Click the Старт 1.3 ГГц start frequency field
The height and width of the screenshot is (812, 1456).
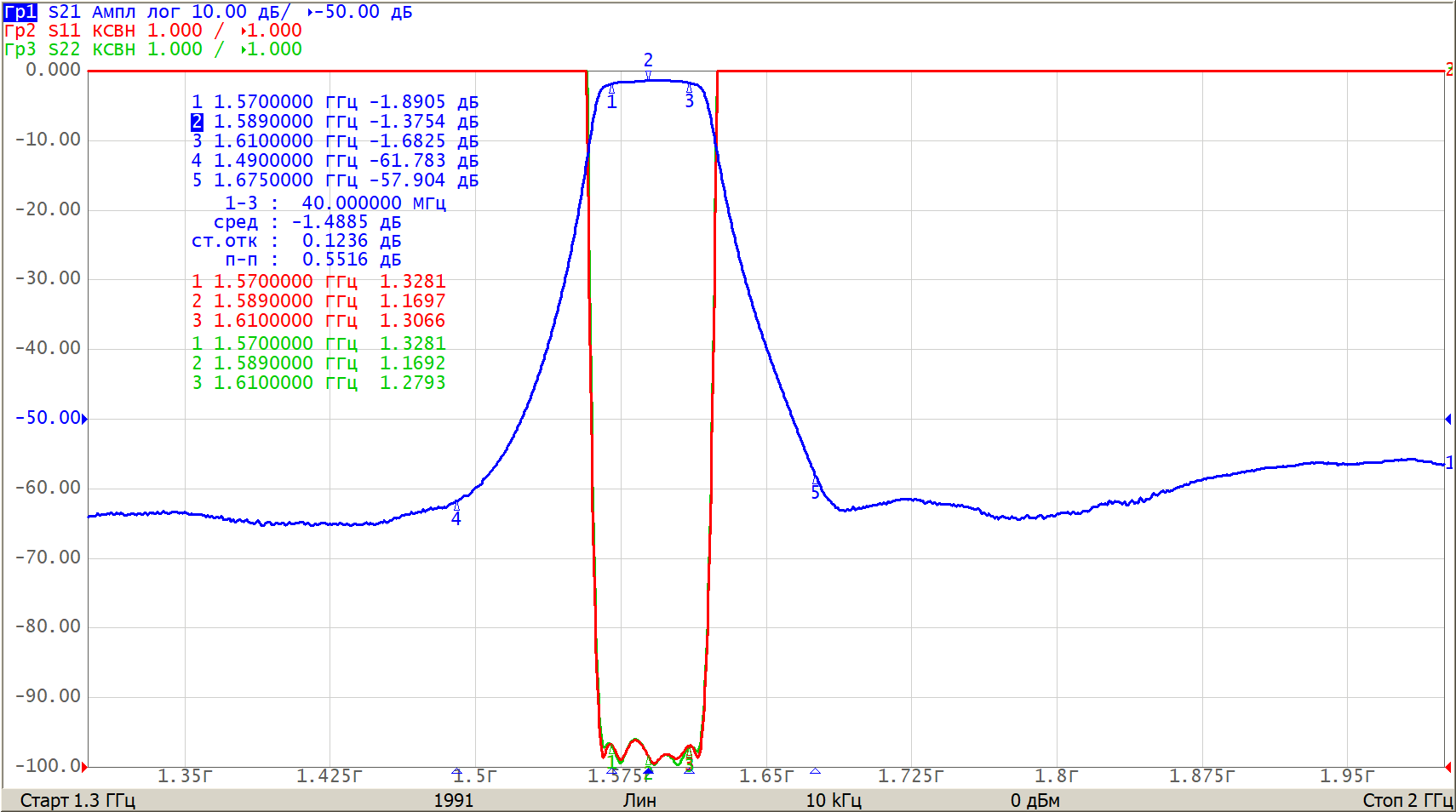pyautogui.click(x=77, y=800)
